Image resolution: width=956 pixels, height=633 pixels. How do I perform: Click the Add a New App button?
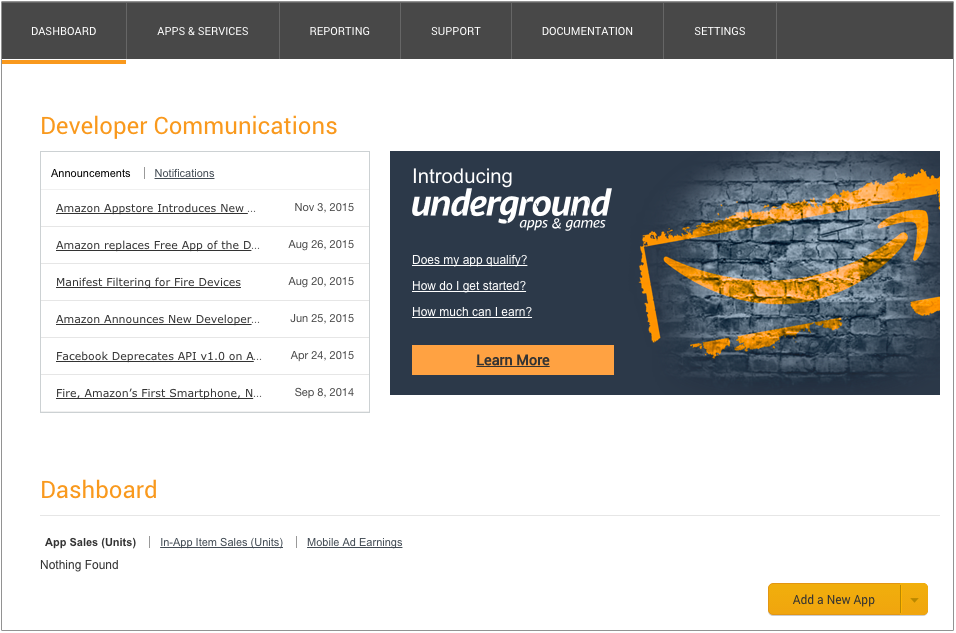(833, 599)
